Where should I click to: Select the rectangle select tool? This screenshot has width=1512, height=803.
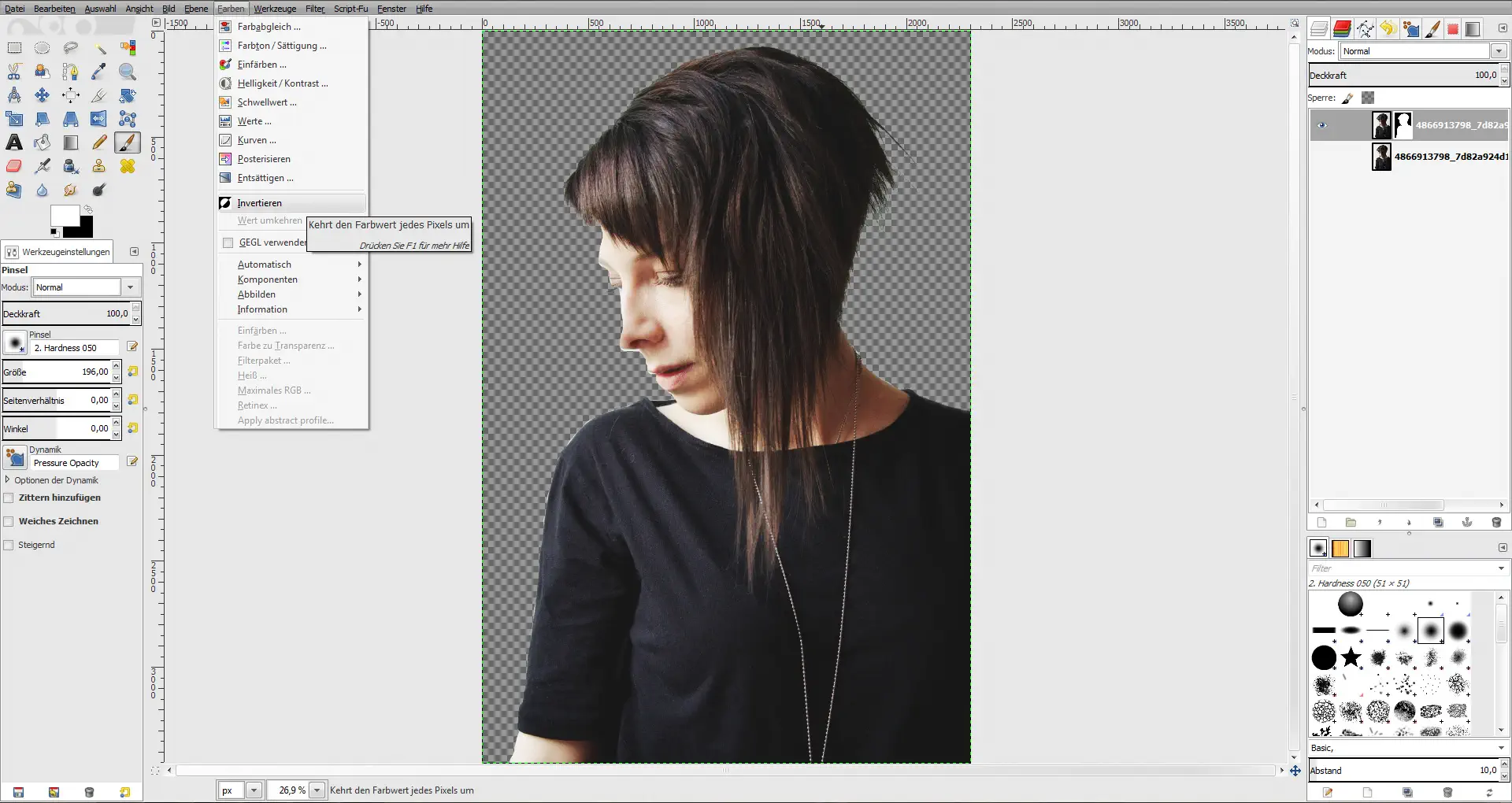point(13,47)
